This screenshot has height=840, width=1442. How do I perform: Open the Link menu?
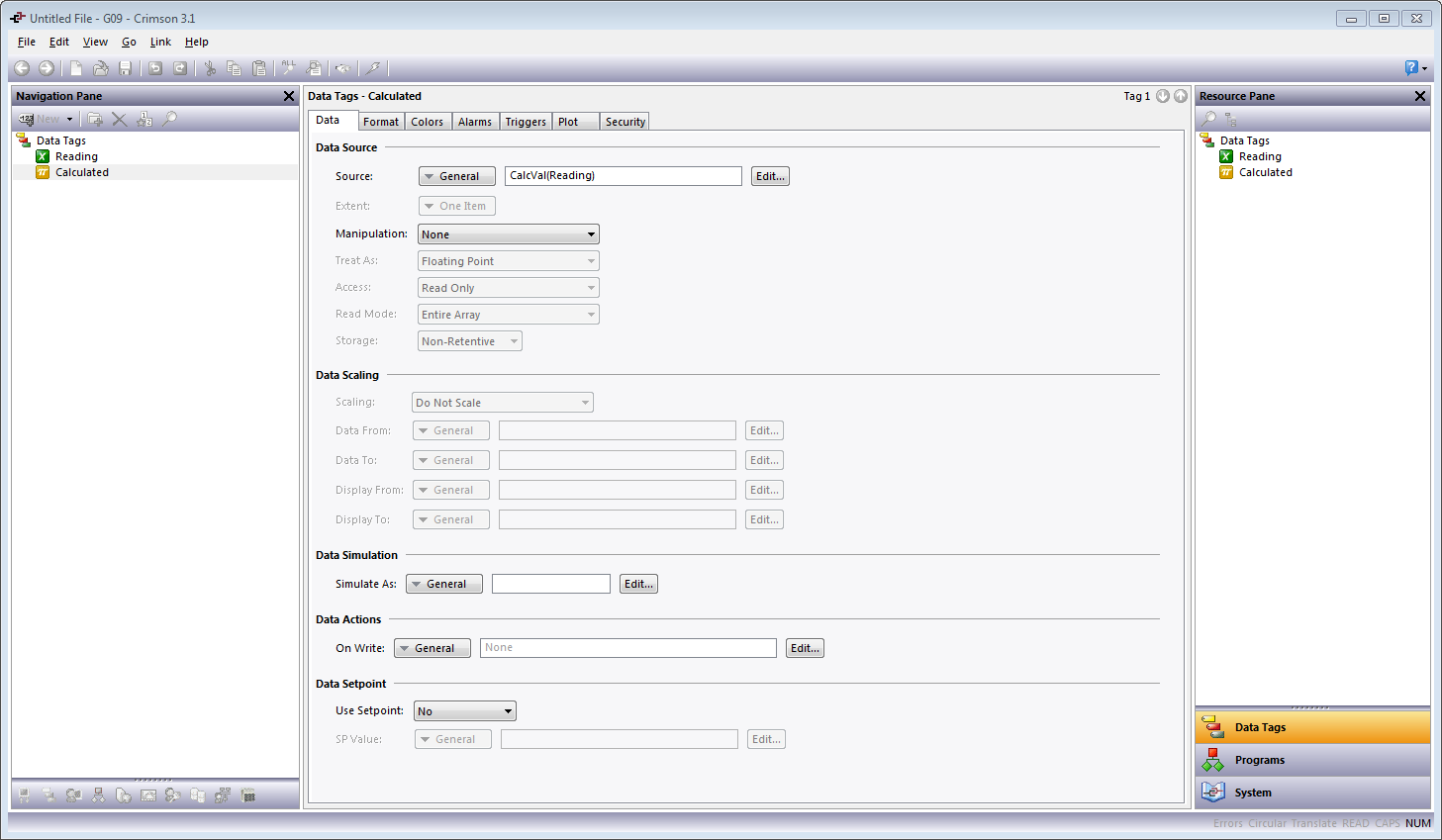160,42
